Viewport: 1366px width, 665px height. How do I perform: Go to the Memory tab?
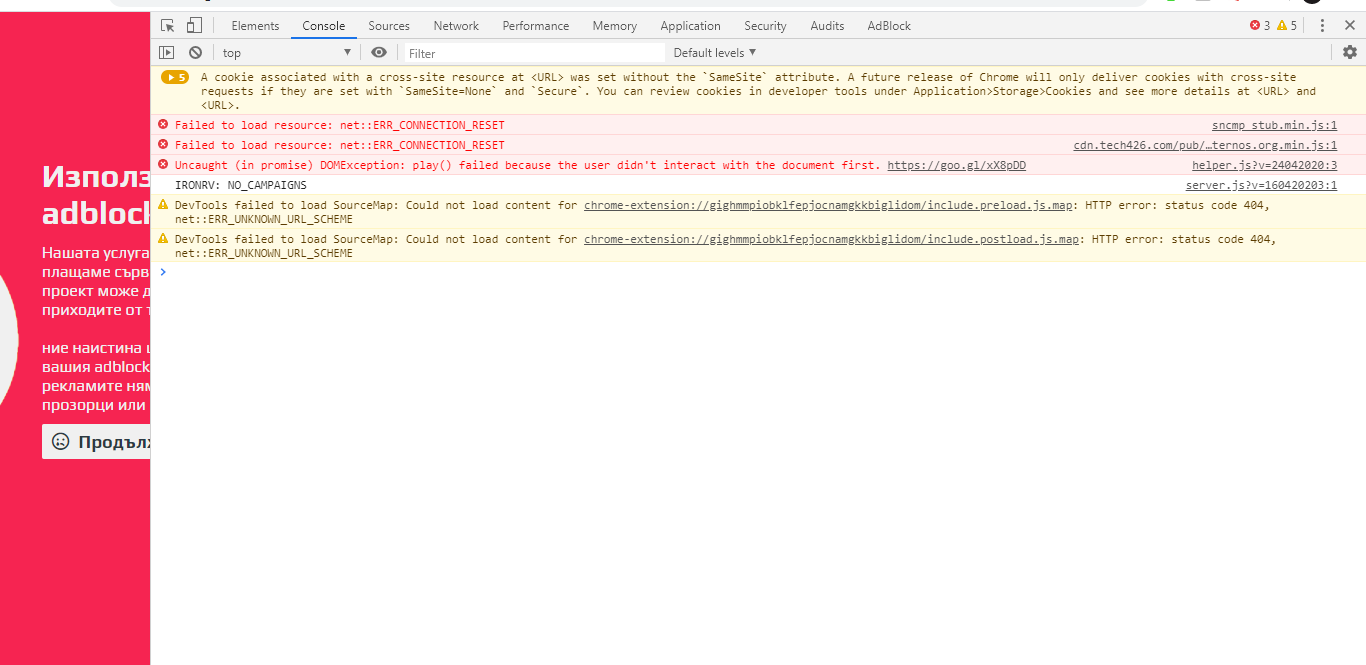[x=614, y=26]
